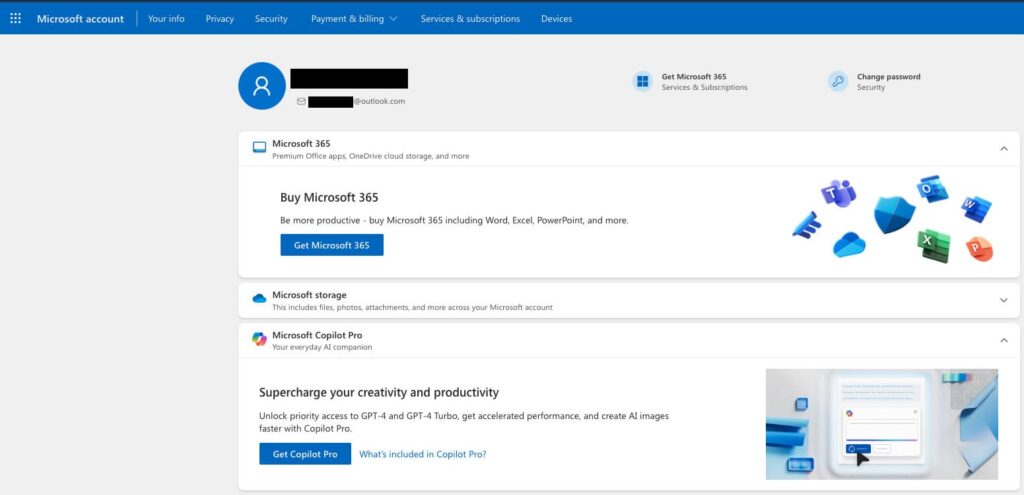Go to the Your info tab
This screenshot has height=495, width=1024.
click(x=166, y=18)
